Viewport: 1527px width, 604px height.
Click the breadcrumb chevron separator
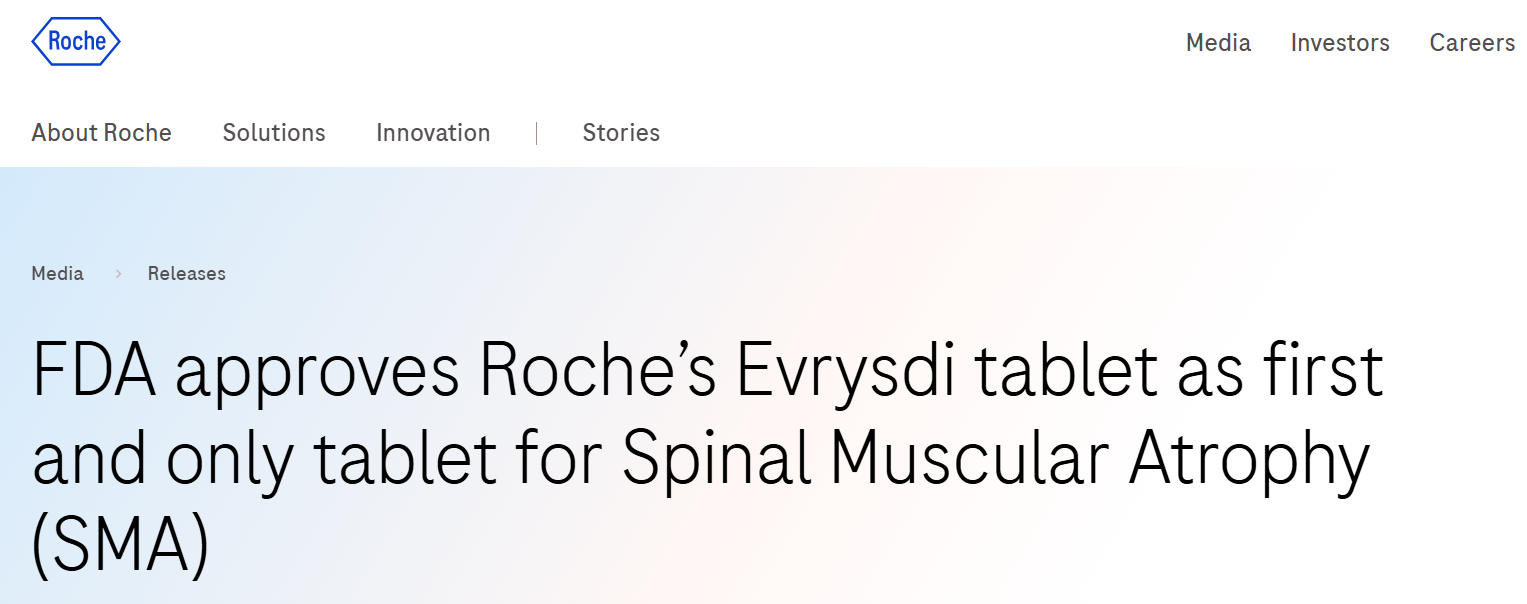coord(117,273)
